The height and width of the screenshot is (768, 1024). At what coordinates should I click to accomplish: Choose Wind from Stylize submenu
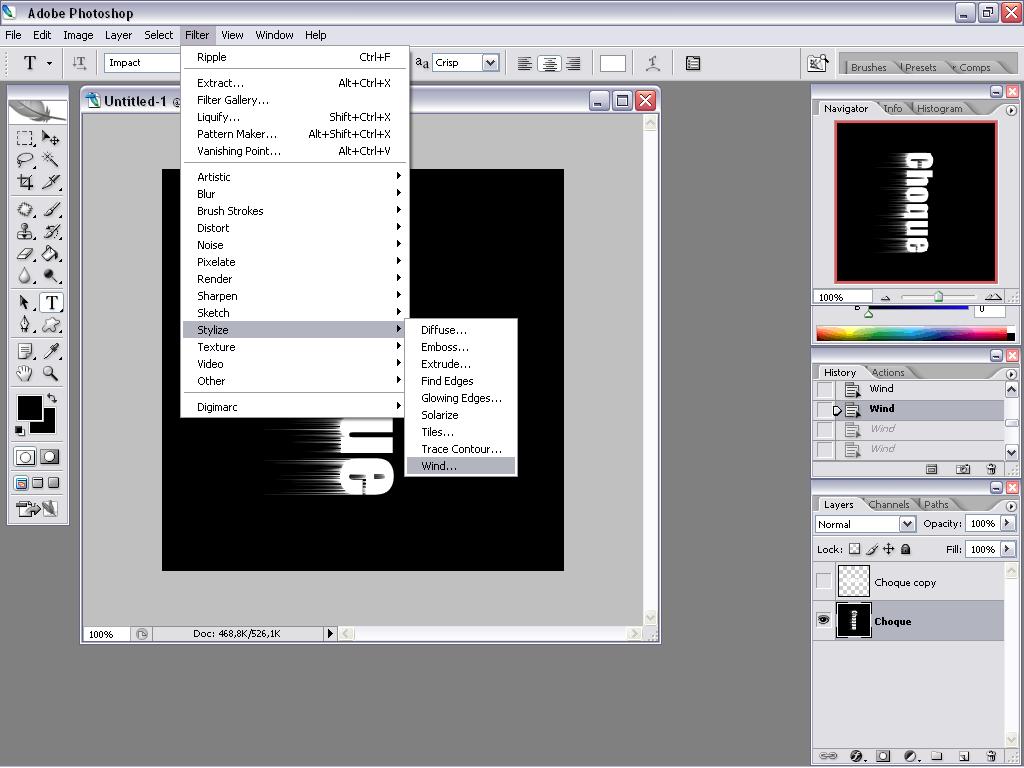pyautogui.click(x=460, y=466)
